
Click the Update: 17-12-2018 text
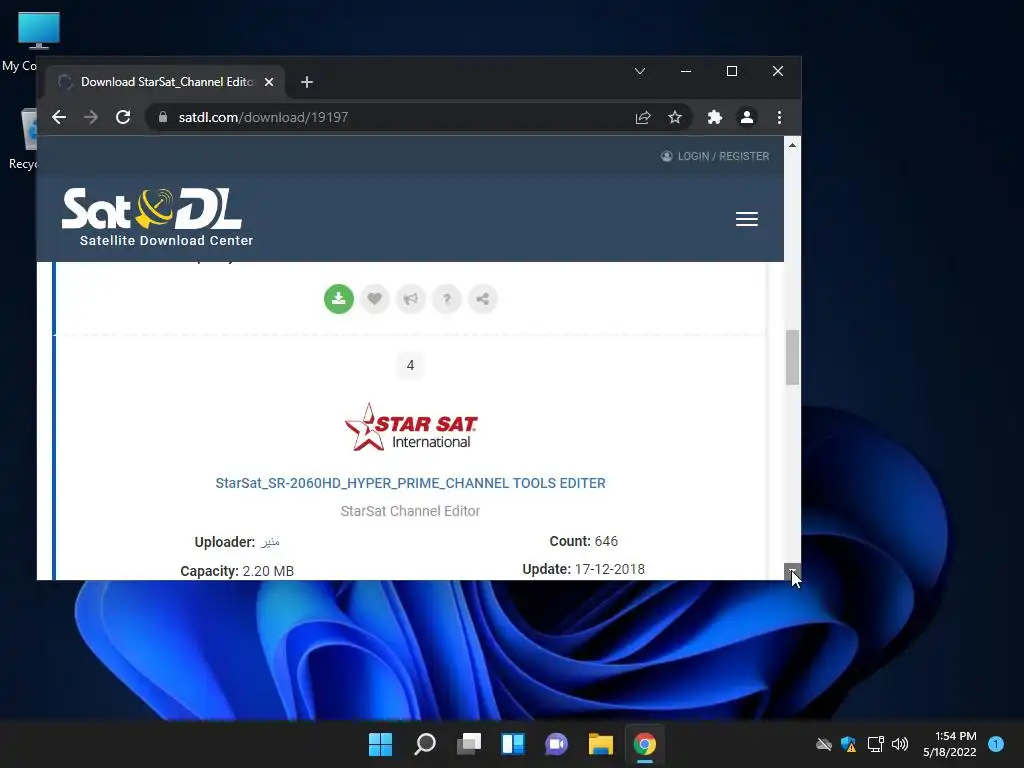coord(583,569)
